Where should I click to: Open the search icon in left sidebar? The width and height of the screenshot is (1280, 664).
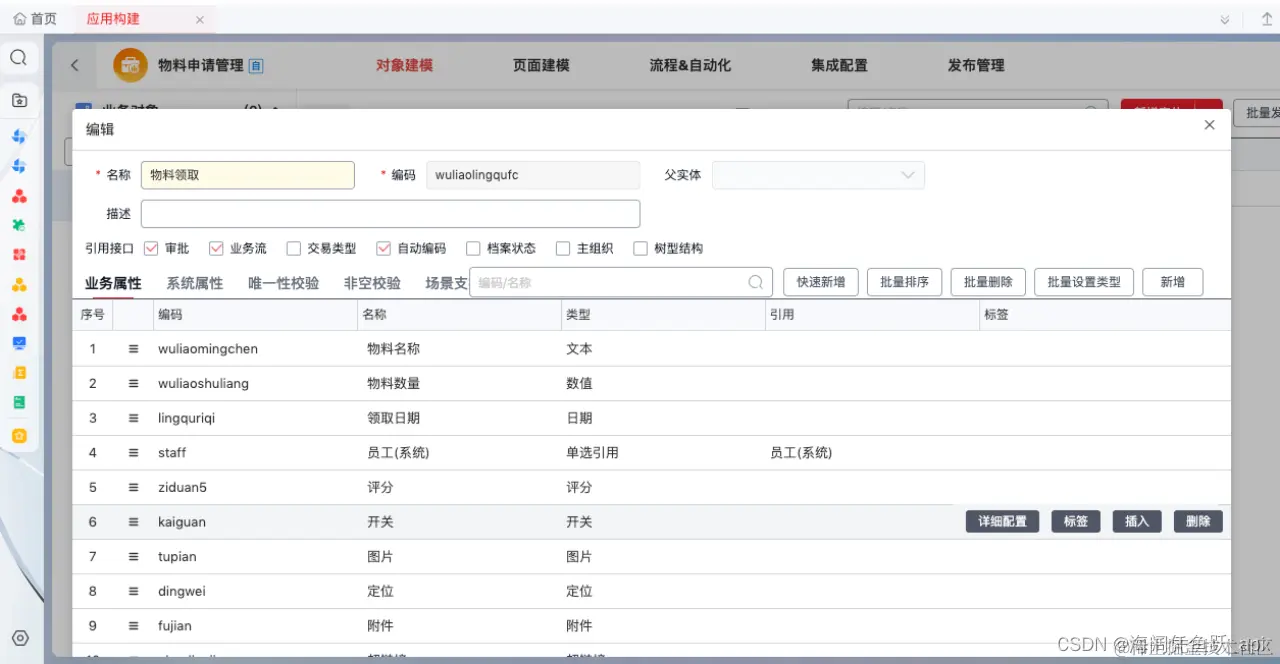(18, 58)
